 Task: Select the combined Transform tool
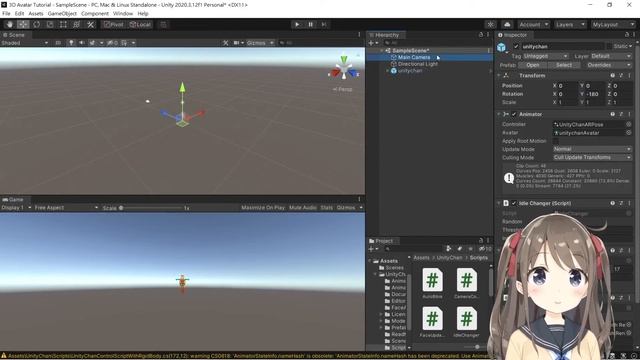76,24
